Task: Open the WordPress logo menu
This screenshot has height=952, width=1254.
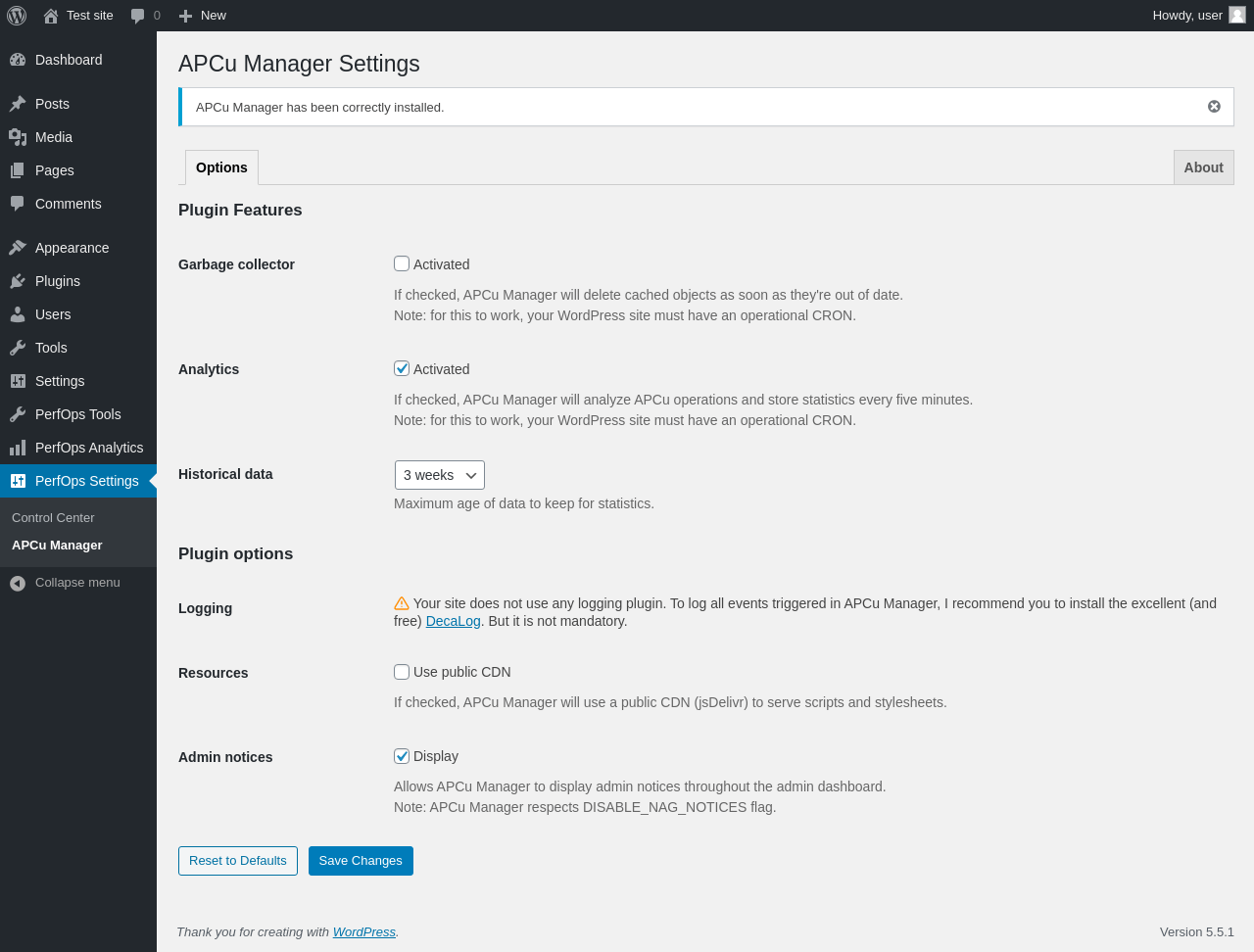Action: [17, 16]
